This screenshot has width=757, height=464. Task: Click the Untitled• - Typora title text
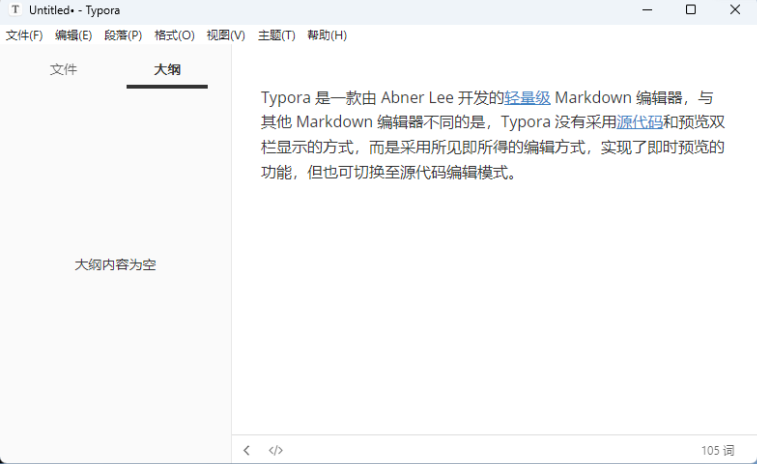[74, 10]
